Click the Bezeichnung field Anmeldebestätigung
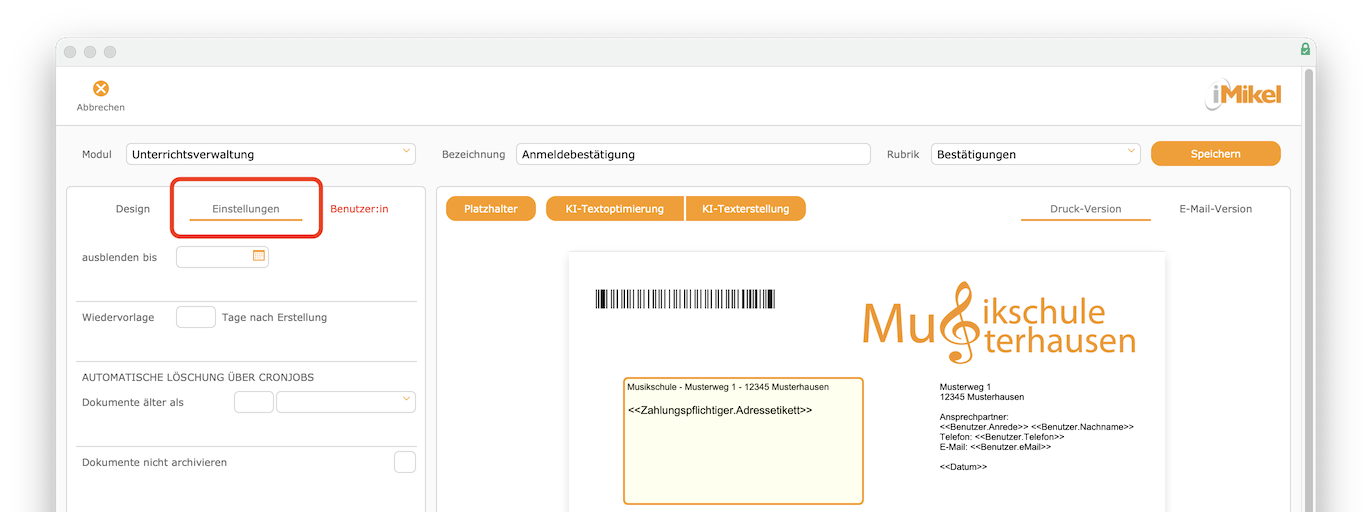The height and width of the screenshot is (512, 1372). point(694,154)
